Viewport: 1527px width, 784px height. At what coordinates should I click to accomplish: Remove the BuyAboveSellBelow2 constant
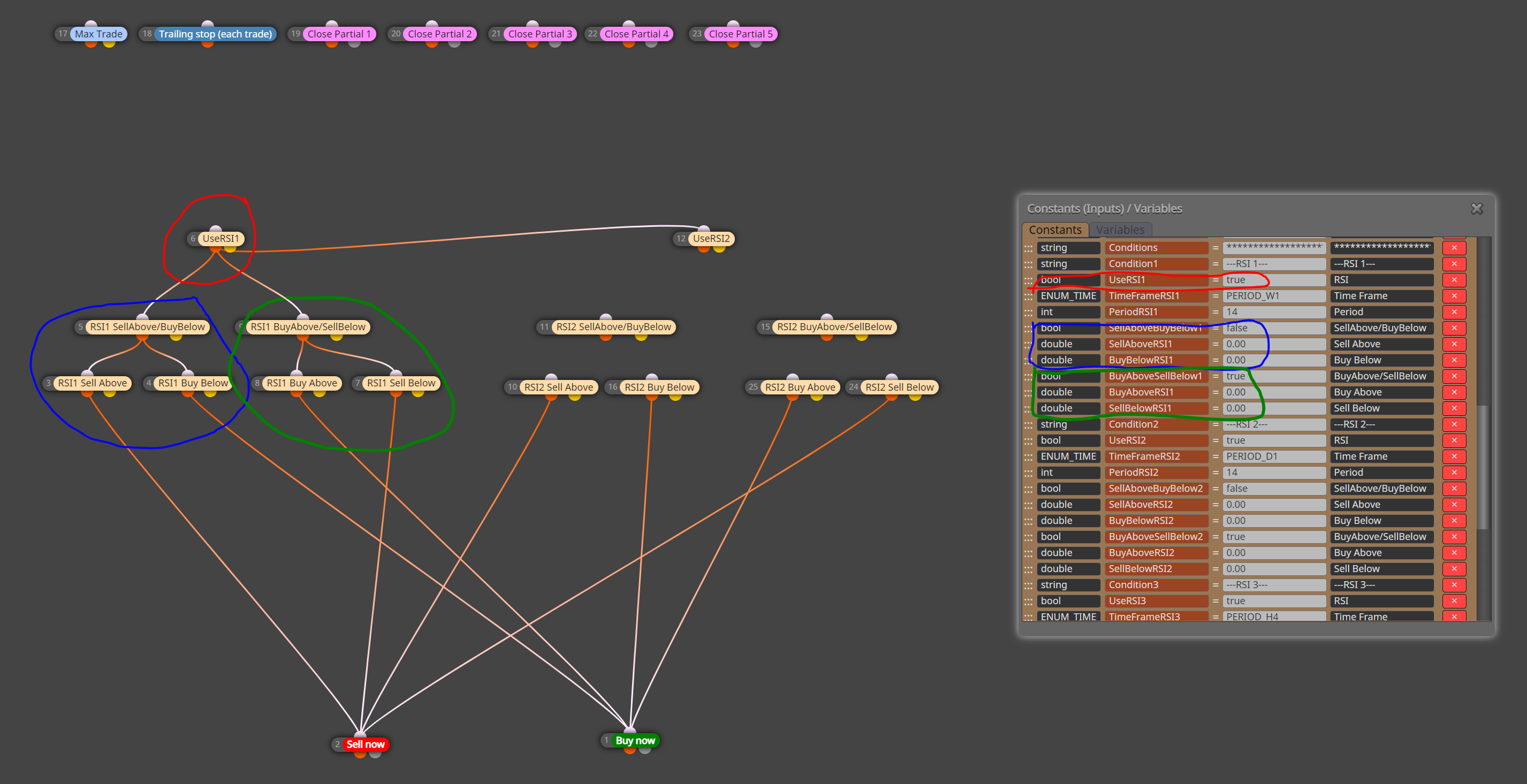pyautogui.click(x=1454, y=536)
